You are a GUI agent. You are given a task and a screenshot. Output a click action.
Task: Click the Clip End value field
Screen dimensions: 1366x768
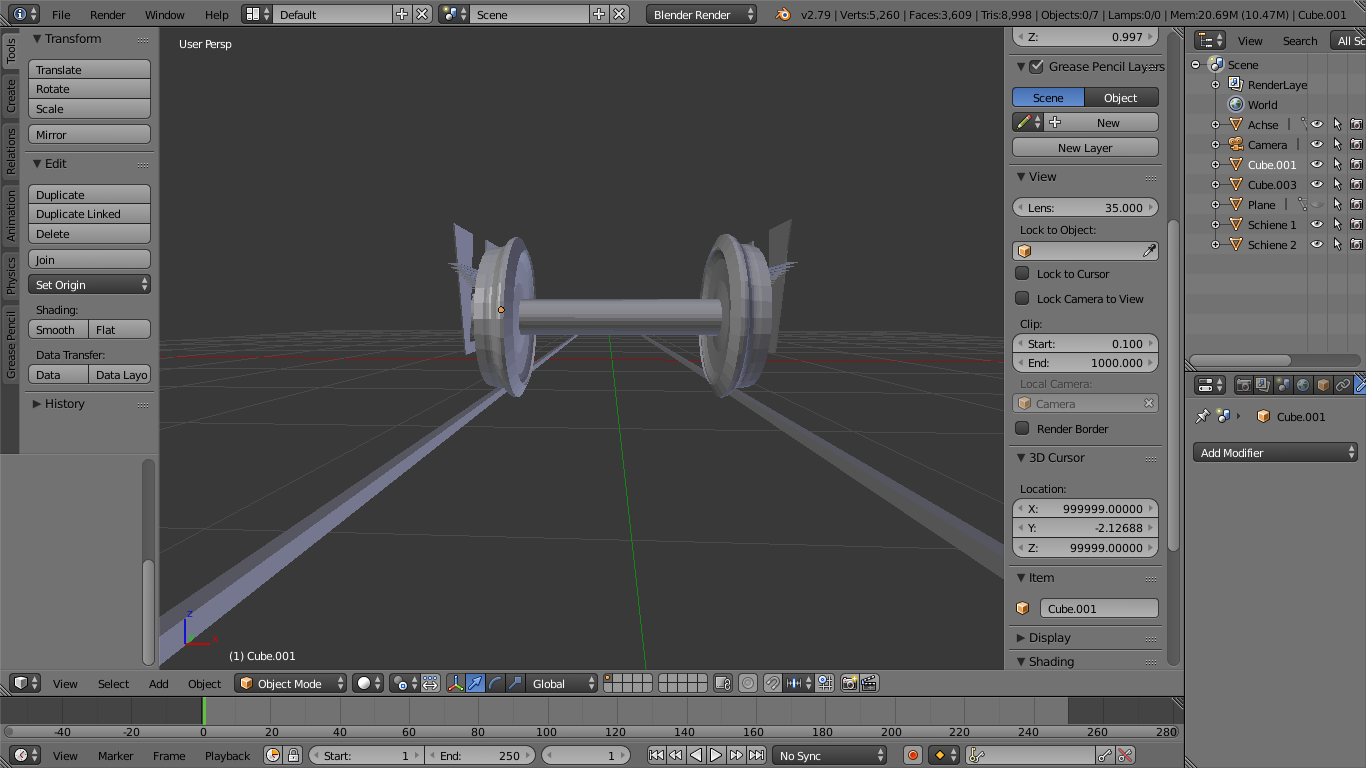pos(1085,363)
